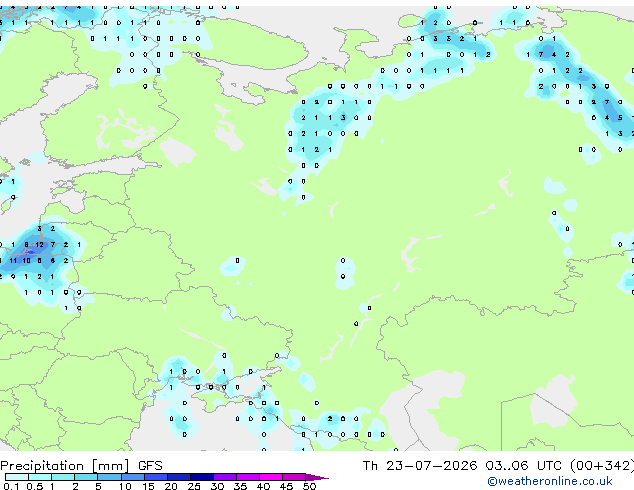Click the 'Th 23-07-2026 03..06 UTC' timestamp
This screenshot has height=490, width=634.
[x=462, y=466]
